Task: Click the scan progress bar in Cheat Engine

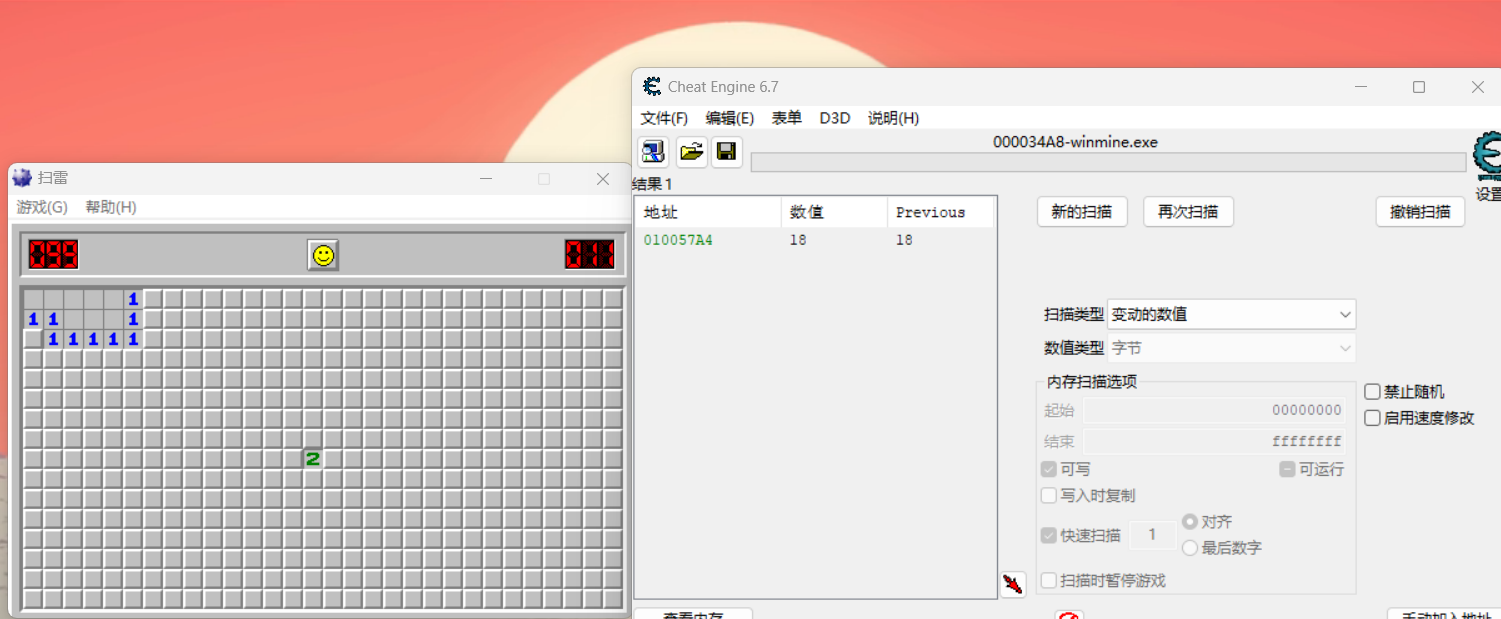Action: [x=1108, y=162]
